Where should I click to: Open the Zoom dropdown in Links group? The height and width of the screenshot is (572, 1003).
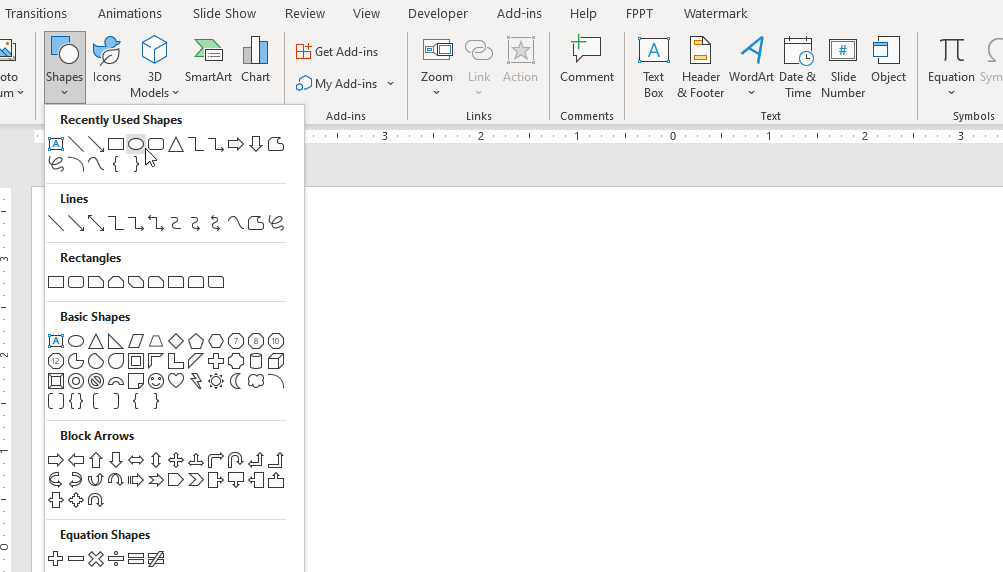[437, 93]
